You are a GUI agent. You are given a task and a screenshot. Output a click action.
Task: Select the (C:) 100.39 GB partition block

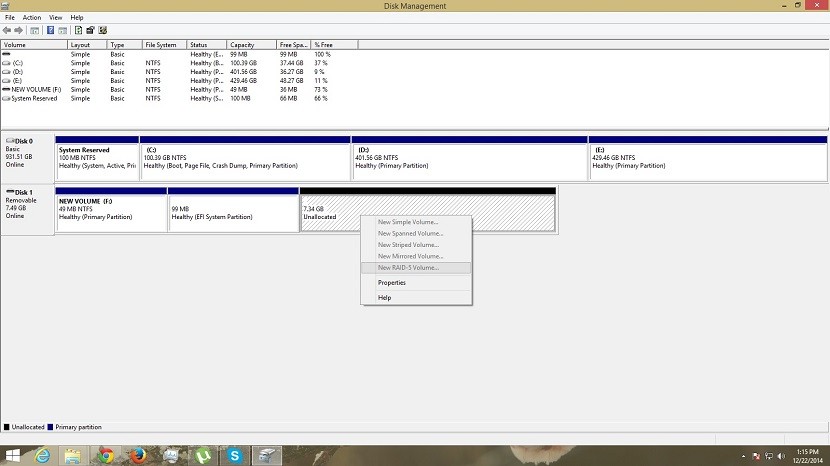tap(245, 158)
